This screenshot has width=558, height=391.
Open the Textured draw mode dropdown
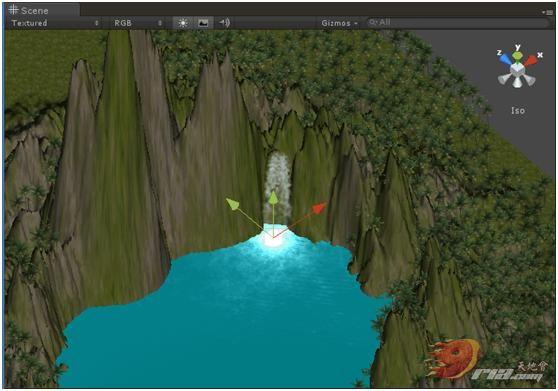(54, 23)
